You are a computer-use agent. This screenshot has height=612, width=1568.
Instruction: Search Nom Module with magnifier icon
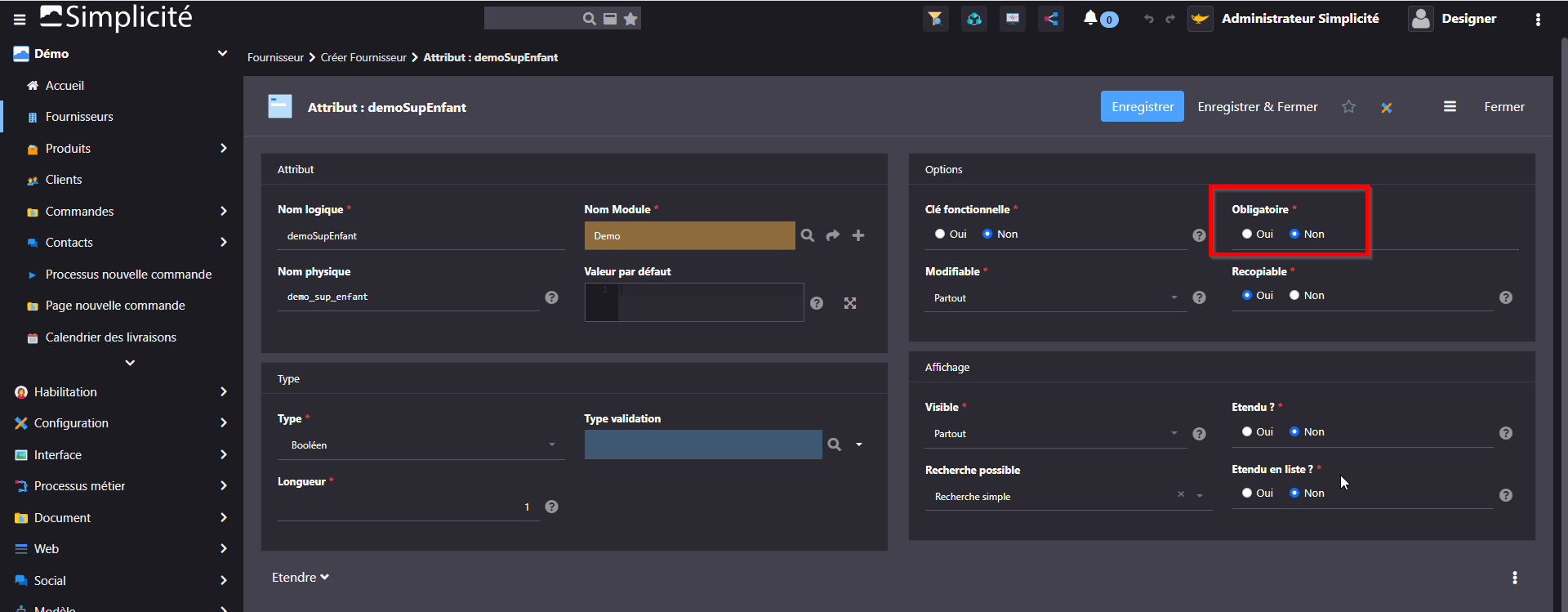(x=808, y=235)
